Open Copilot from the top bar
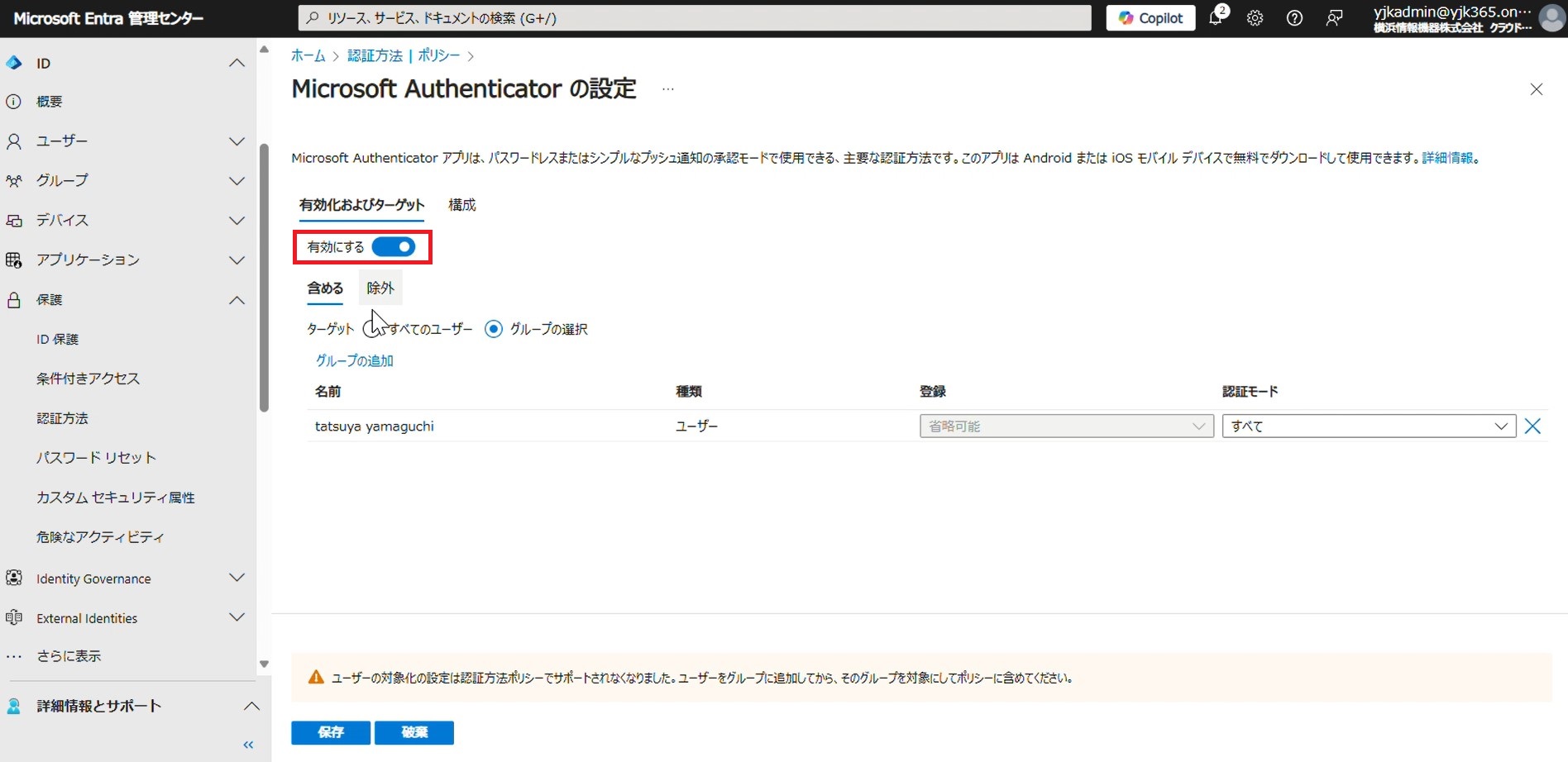1568x762 pixels. pyautogui.click(x=1150, y=18)
